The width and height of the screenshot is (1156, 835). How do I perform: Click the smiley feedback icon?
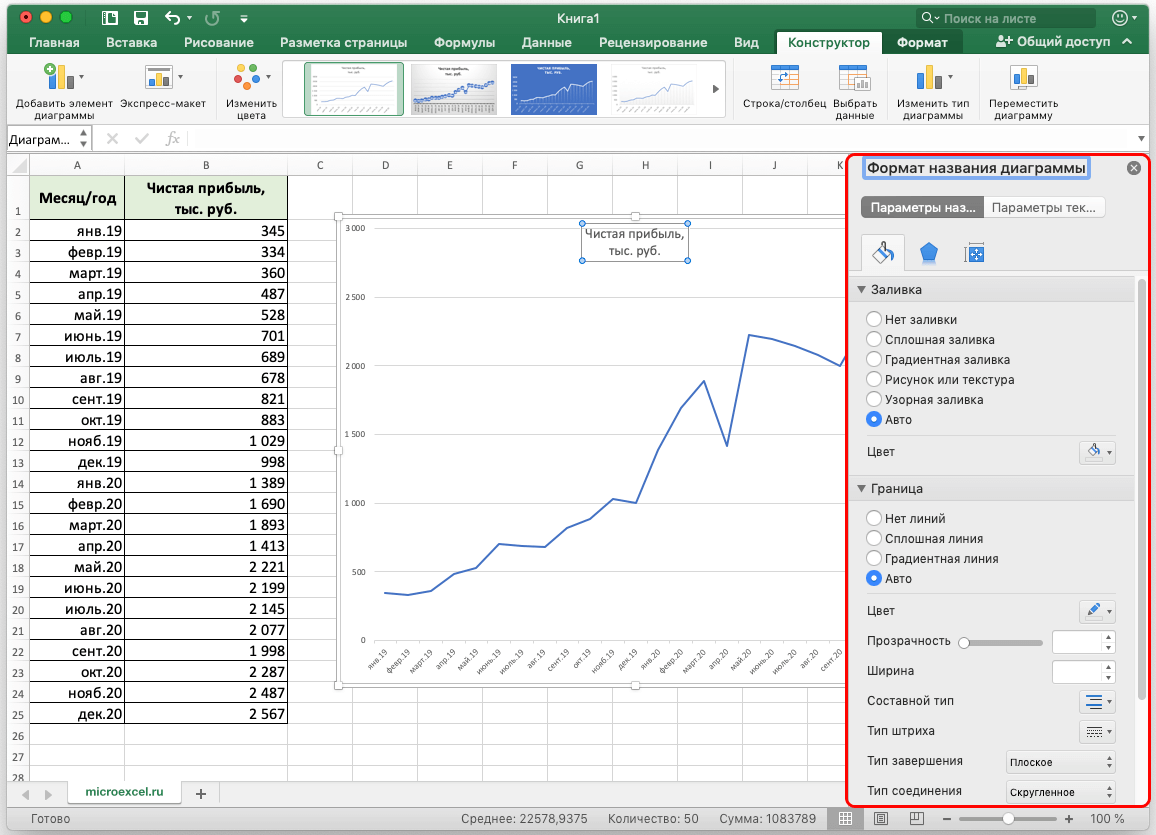point(1119,18)
